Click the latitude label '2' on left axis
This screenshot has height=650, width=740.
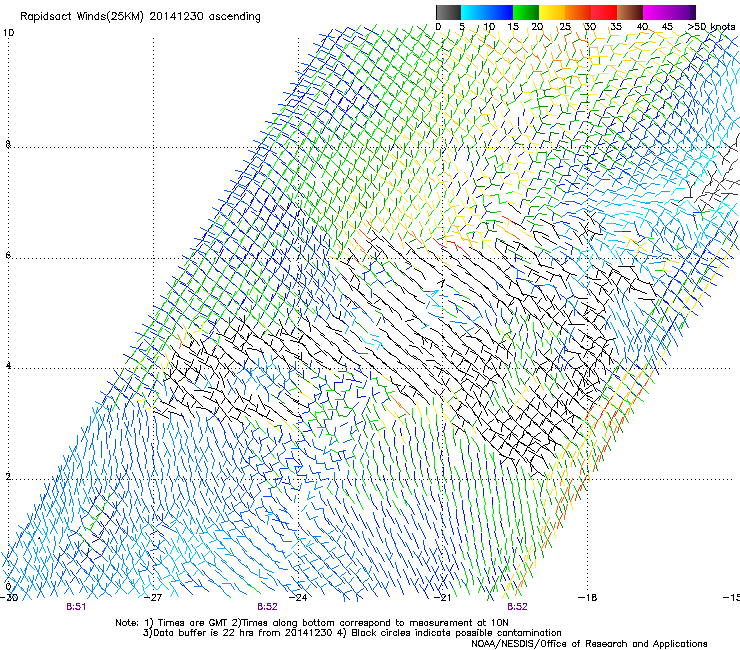click(x=8, y=477)
